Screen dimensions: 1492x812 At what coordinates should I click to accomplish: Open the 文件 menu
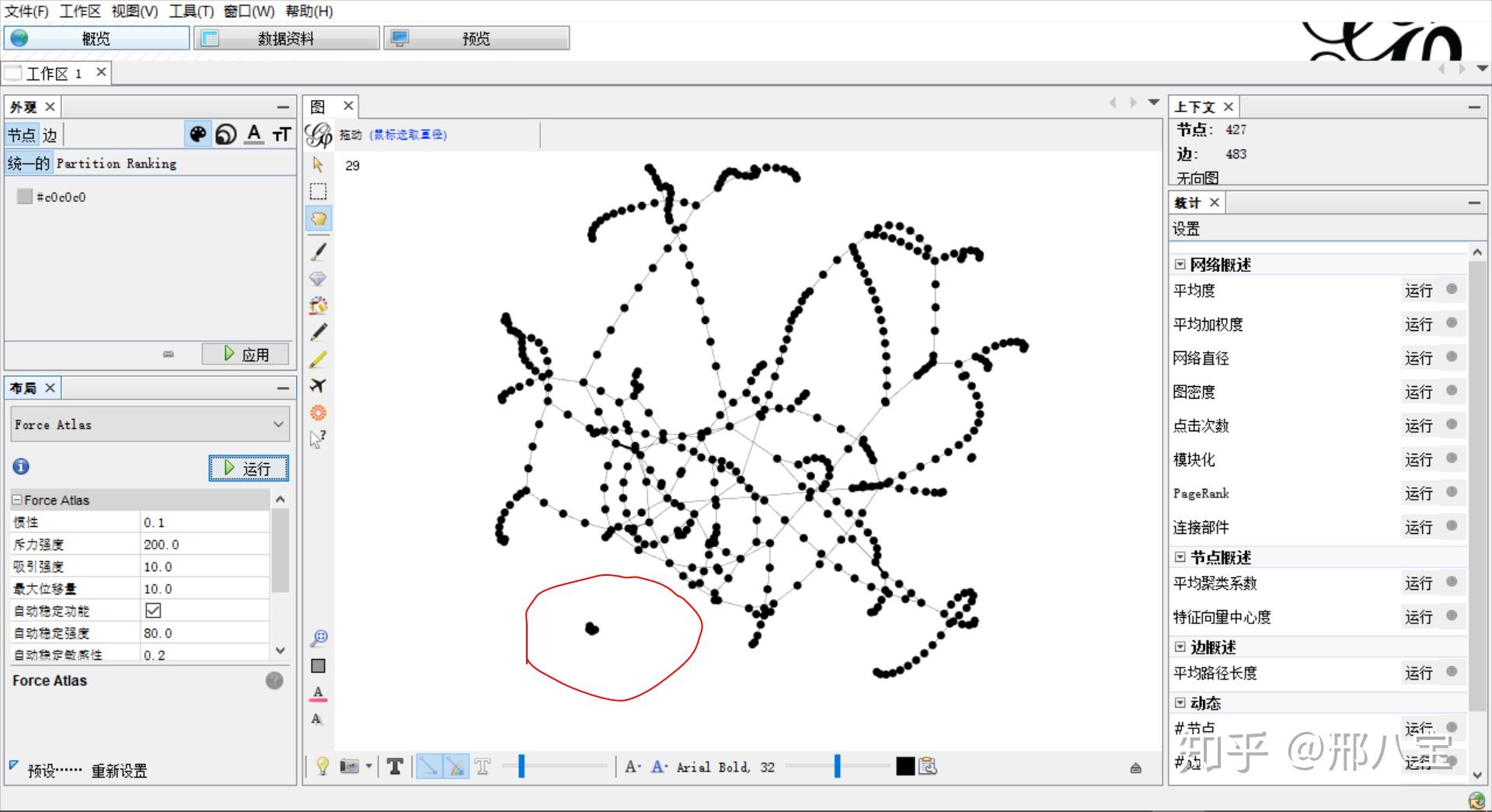tap(26, 11)
